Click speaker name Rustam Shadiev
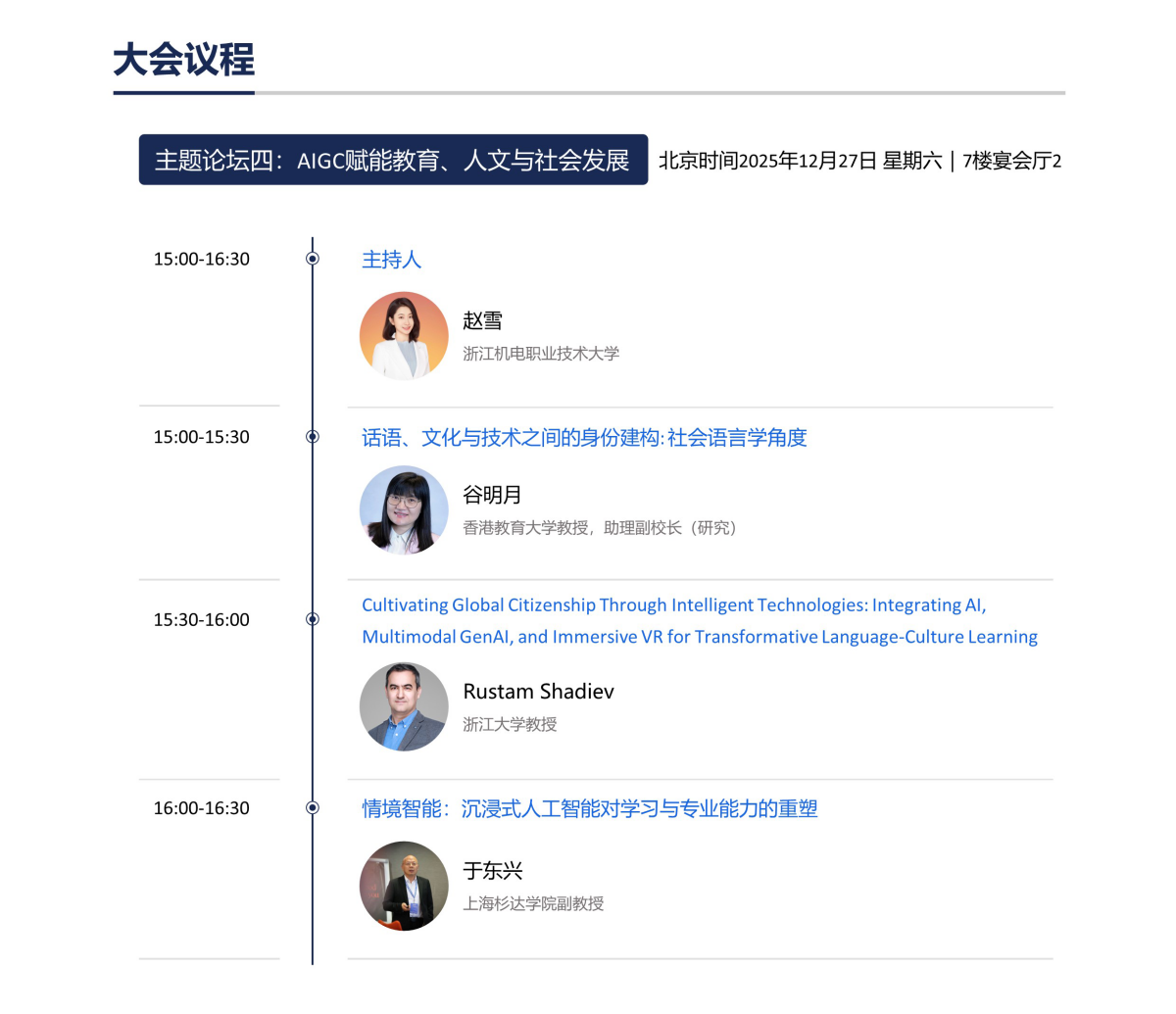Viewport: 1176px width, 1014px height. pos(539,691)
